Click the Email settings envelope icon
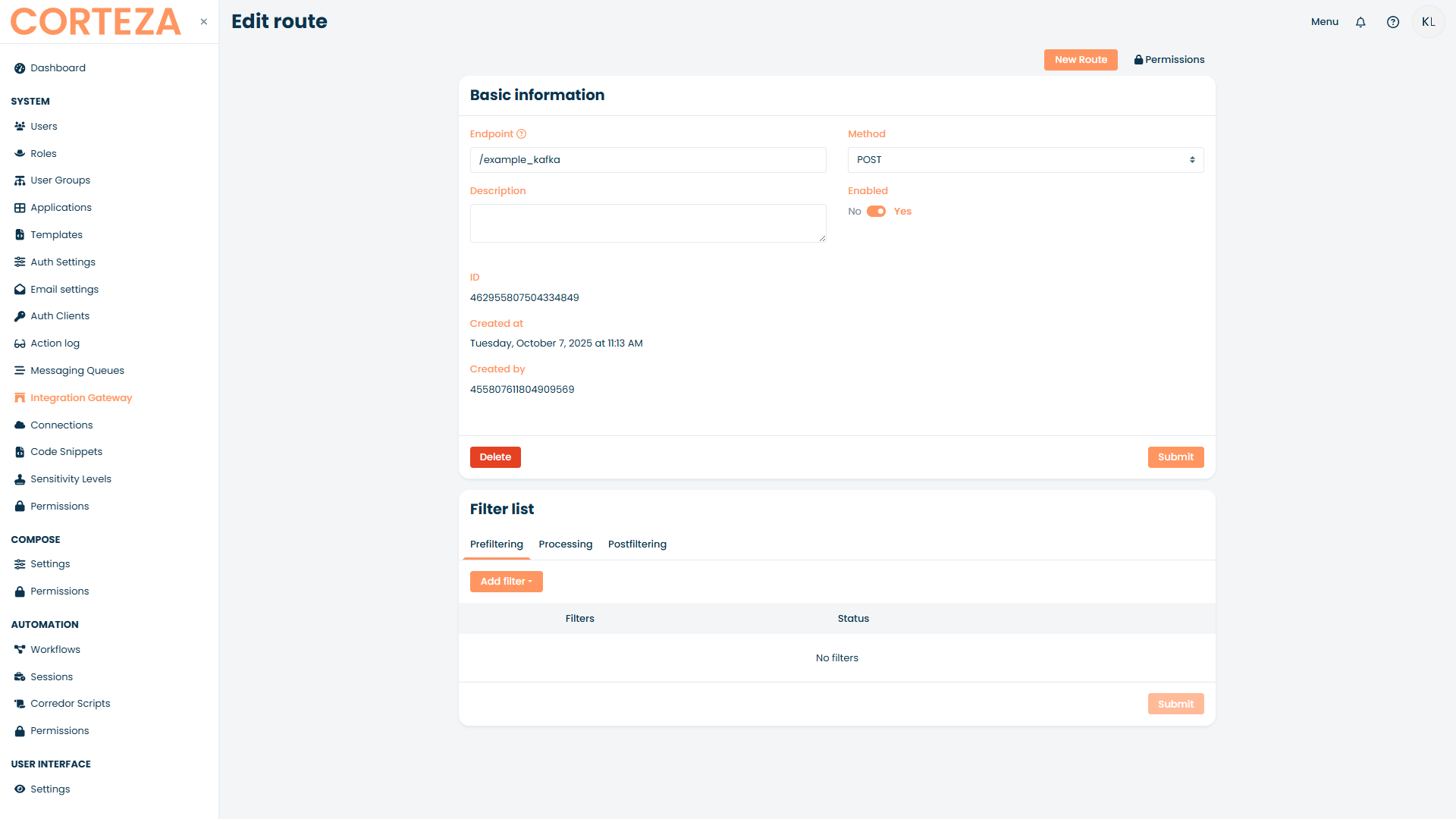 (x=20, y=290)
